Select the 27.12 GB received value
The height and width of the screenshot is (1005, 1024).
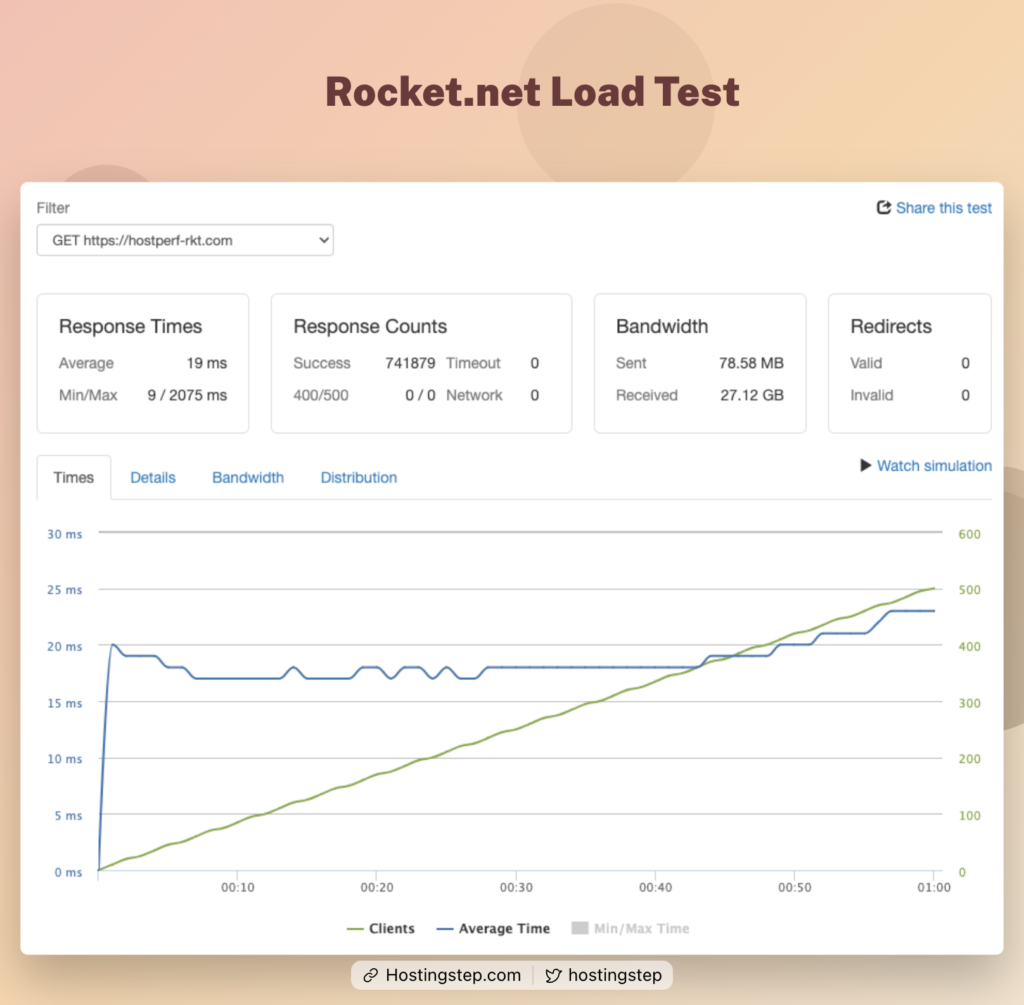tap(752, 395)
